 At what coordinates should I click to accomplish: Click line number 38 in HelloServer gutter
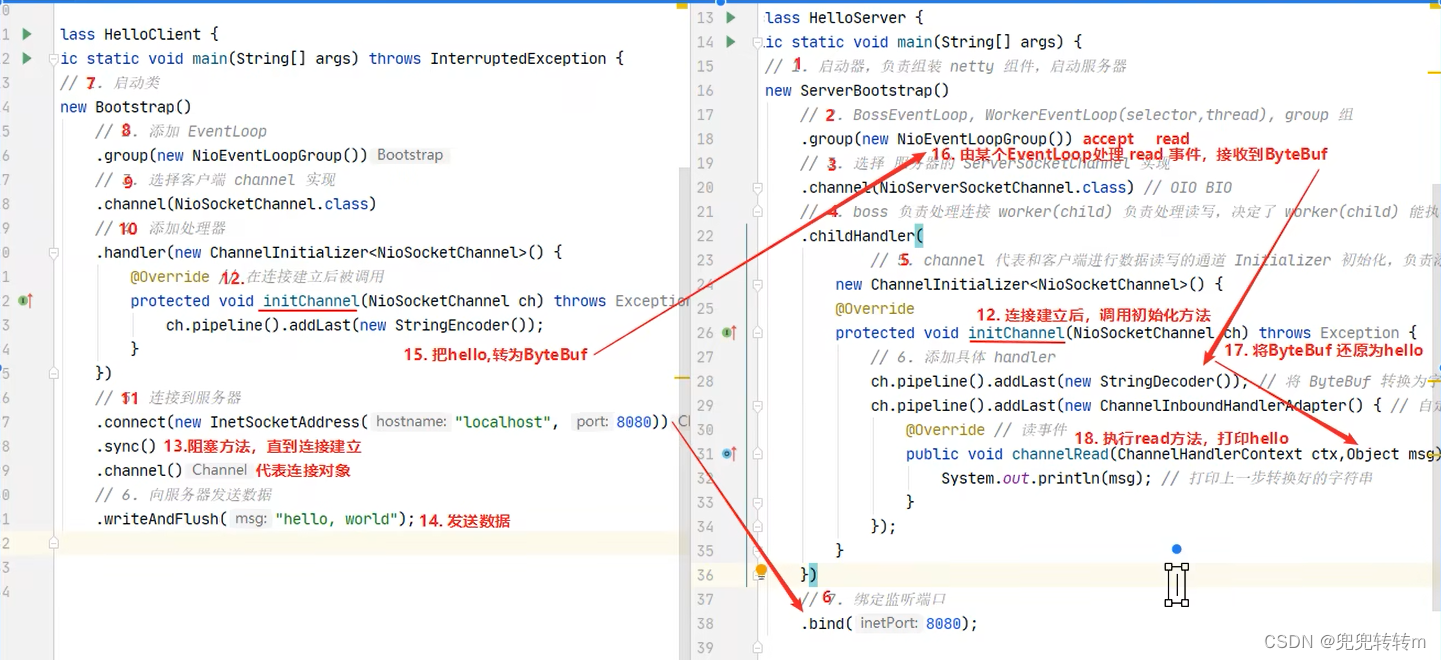click(x=706, y=623)
